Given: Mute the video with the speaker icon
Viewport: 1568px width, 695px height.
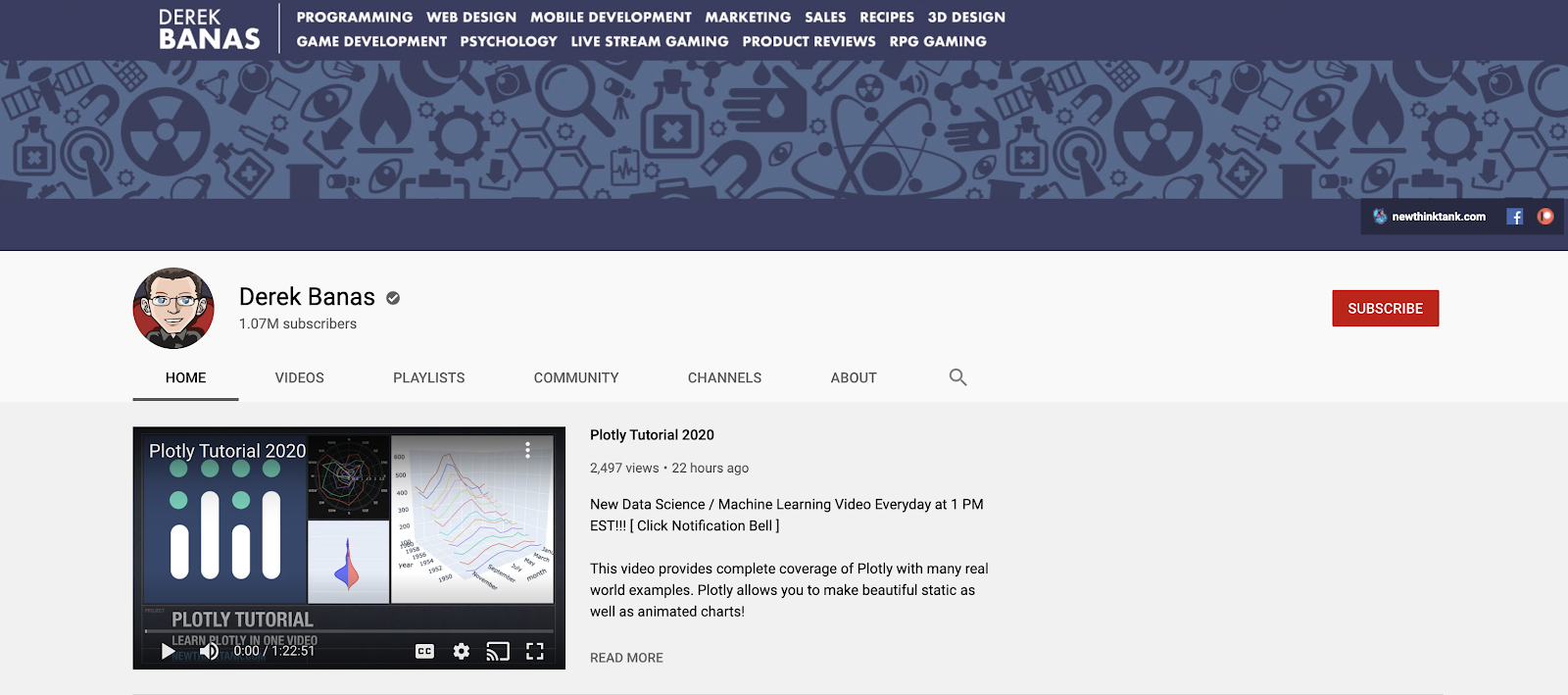Looking at the screenshot, I should coord(209,652).
